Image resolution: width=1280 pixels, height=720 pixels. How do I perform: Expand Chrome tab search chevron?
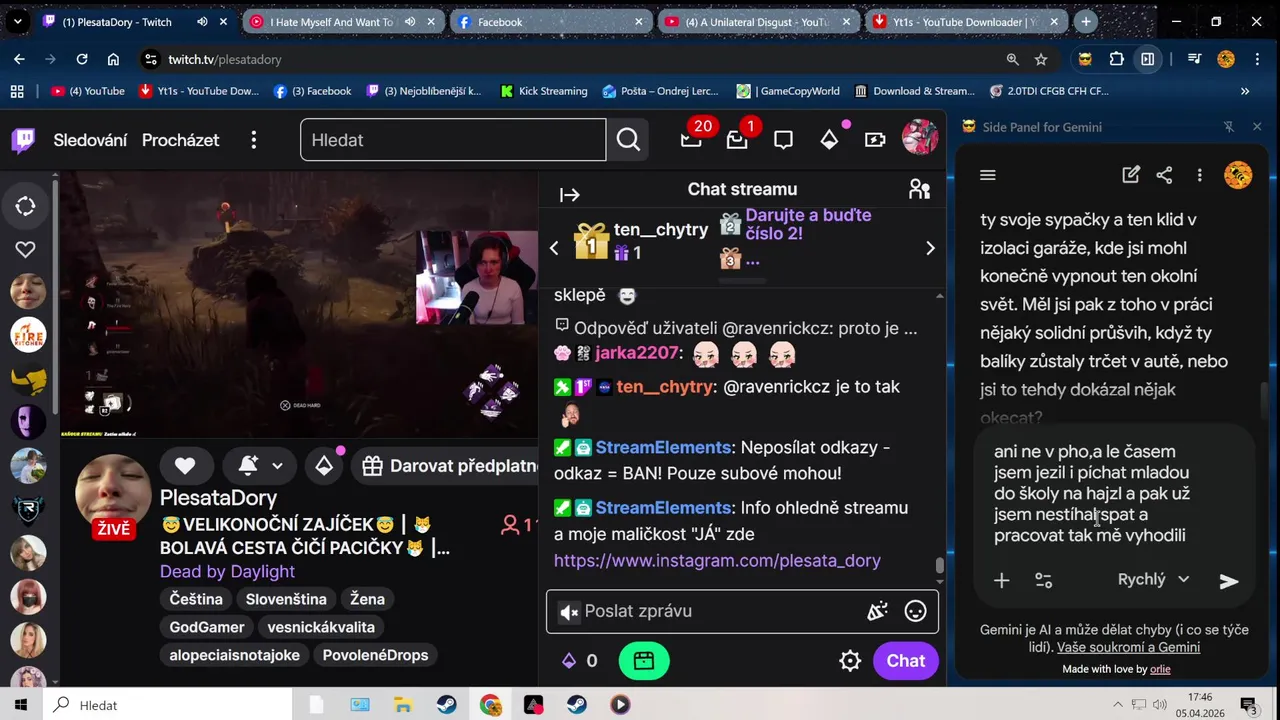(18, 21)
